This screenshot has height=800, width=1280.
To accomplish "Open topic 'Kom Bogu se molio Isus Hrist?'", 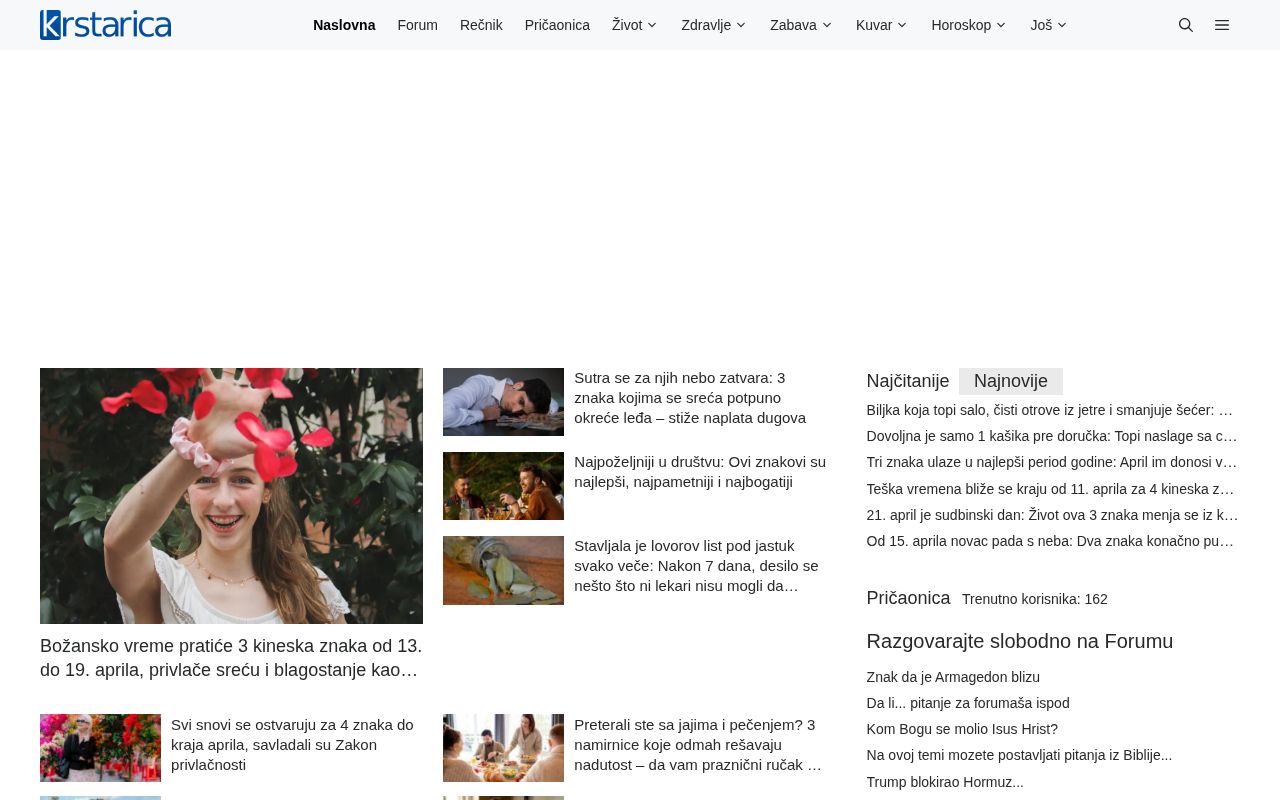I will coord(962,729).
